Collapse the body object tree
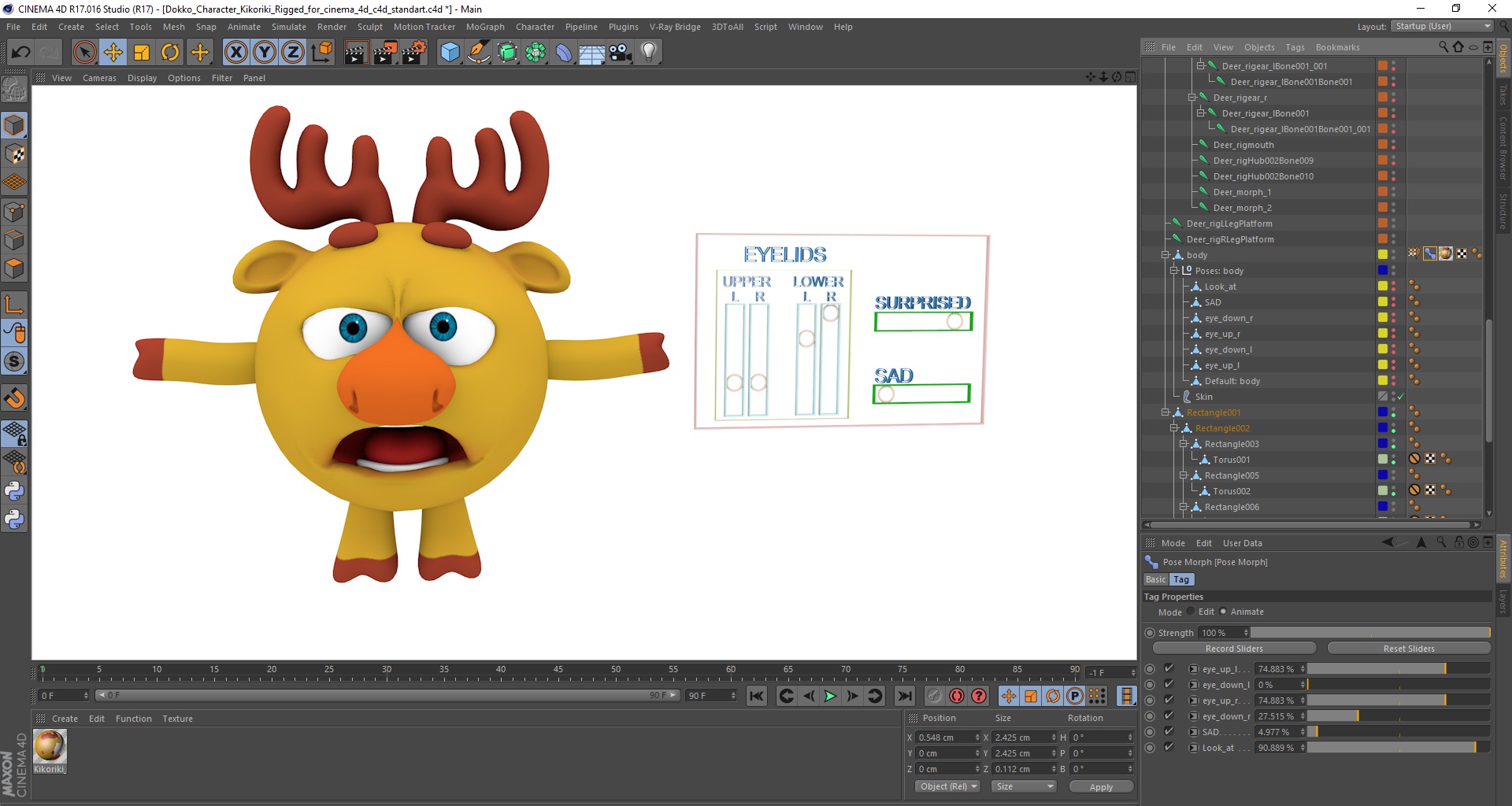 (x=1165, y=255)
